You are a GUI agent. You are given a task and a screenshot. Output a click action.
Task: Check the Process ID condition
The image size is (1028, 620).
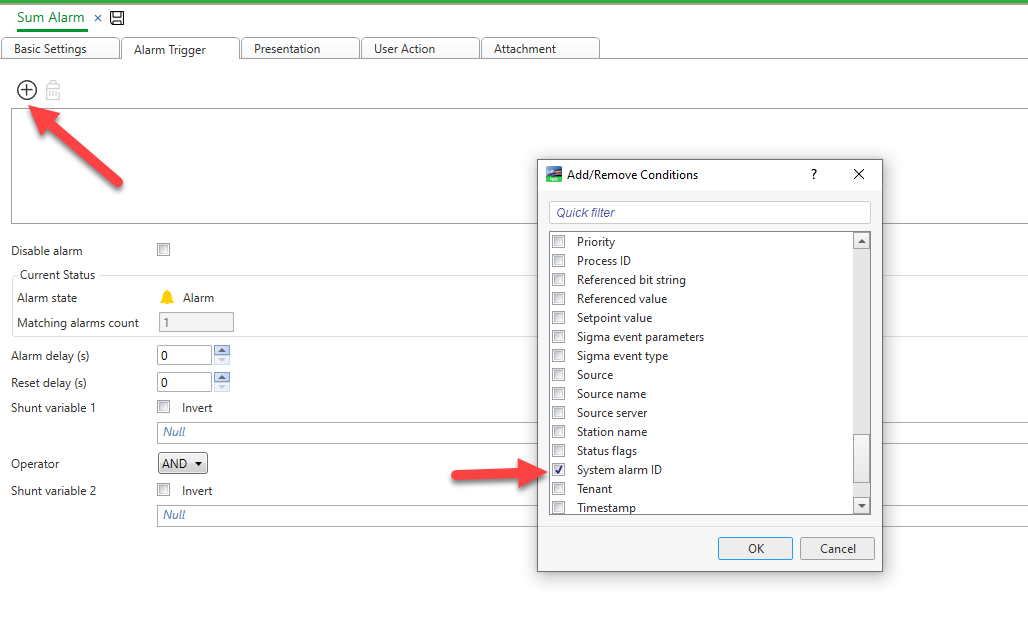(x=559, y=260)
